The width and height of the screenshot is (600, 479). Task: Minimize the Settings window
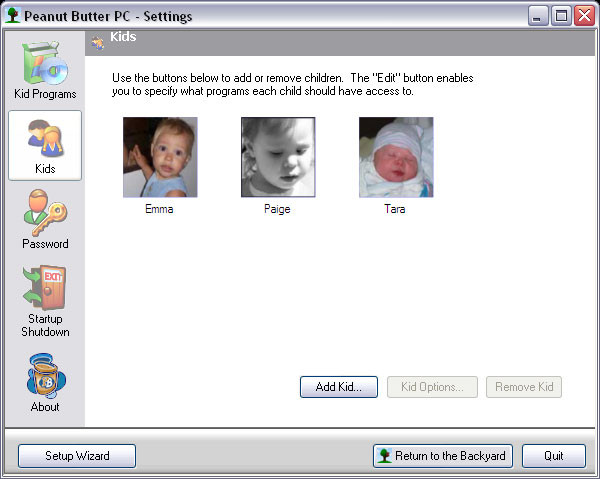point(538,16)
